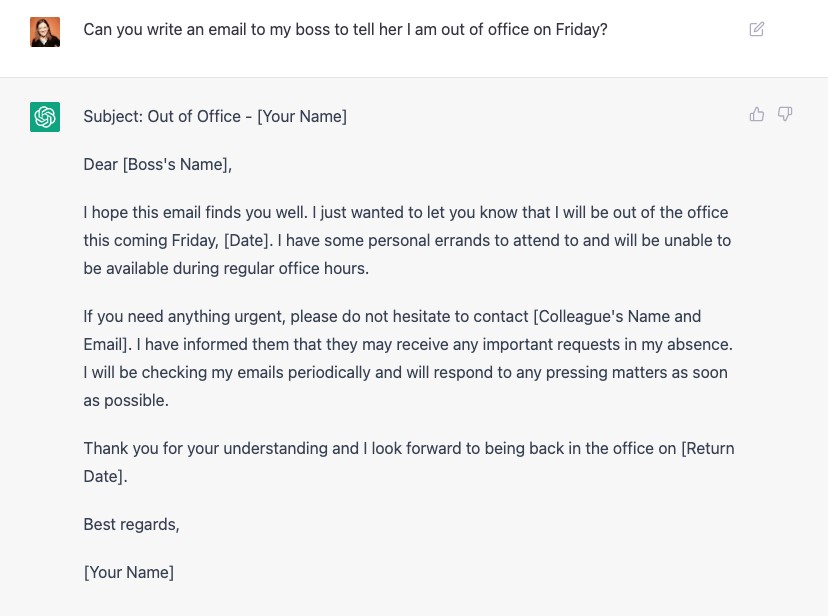Click the "Dear" greeting word
The height and width of the screenshot is (616, 828).
pyautogui.click(x=101, y=165)
